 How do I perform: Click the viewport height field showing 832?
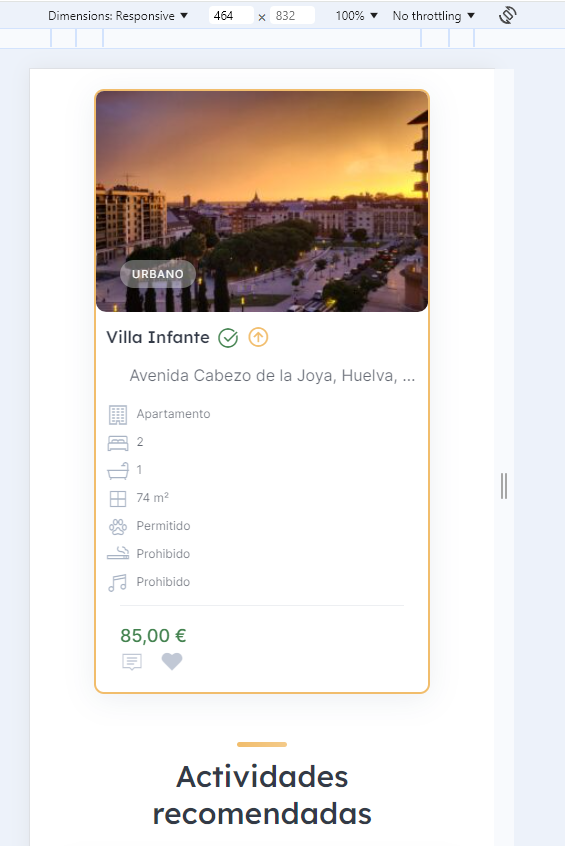click(292, 16)
